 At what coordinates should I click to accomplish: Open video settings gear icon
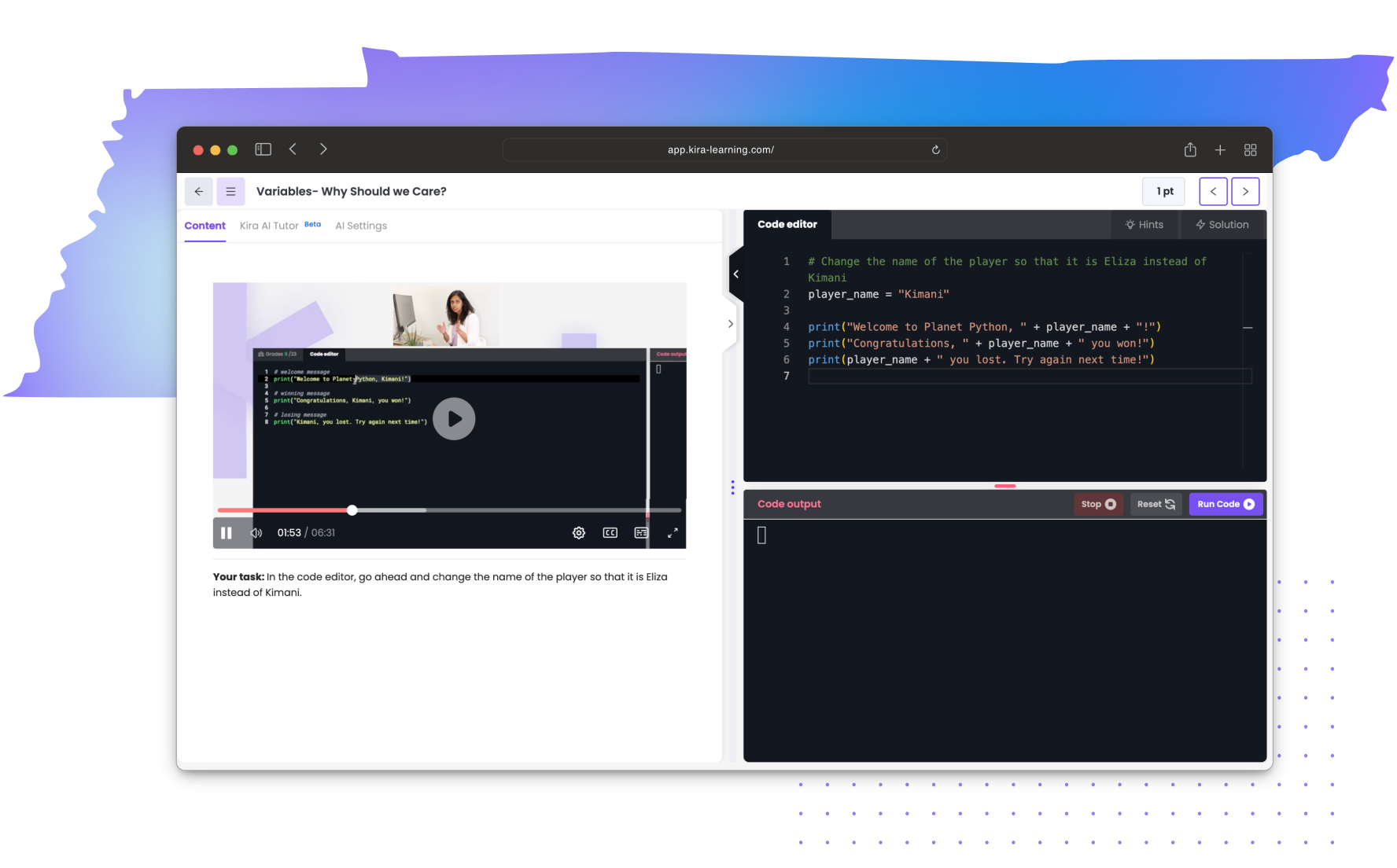578,533
